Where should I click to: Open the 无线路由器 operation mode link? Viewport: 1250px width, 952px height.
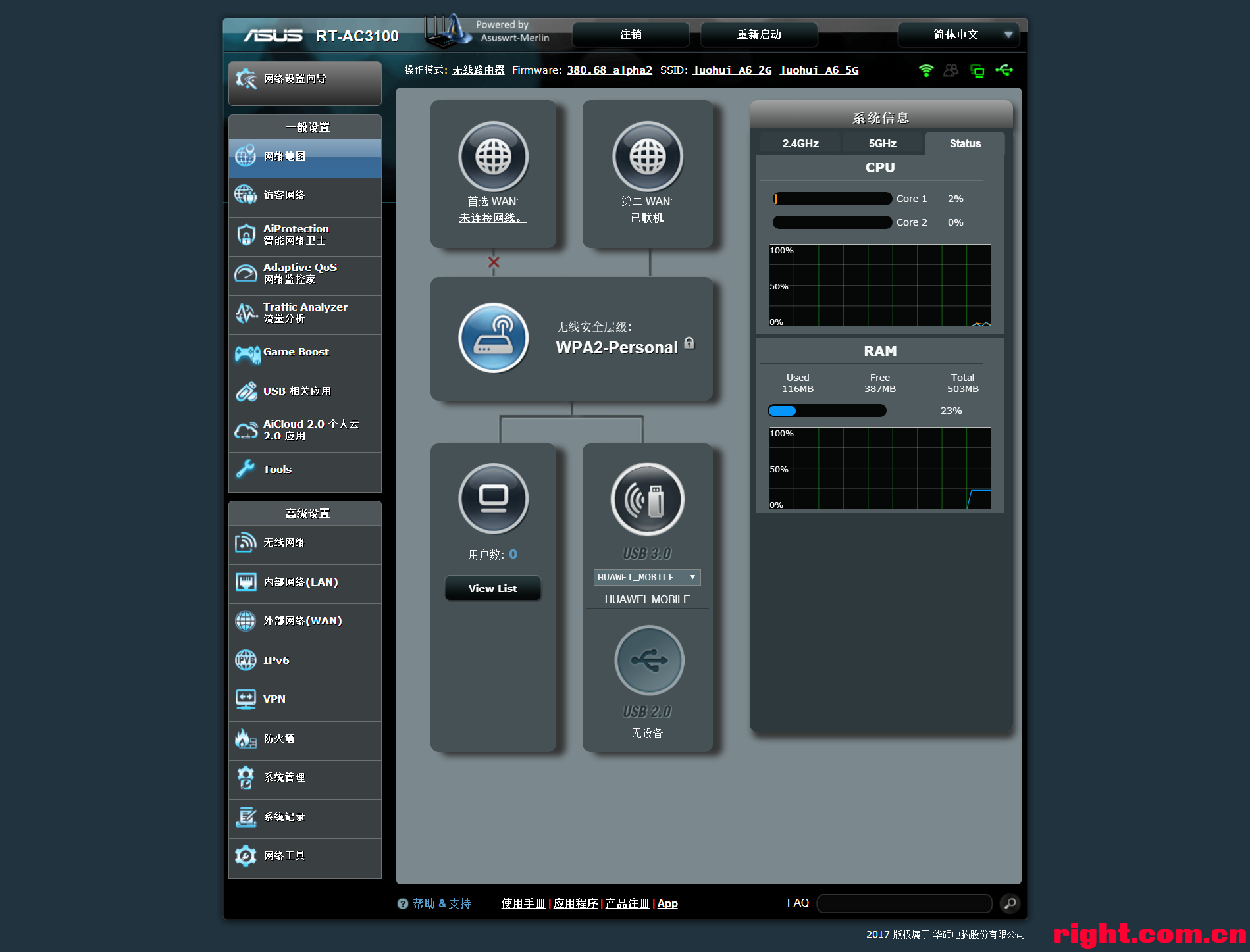(x=479, y=70)
